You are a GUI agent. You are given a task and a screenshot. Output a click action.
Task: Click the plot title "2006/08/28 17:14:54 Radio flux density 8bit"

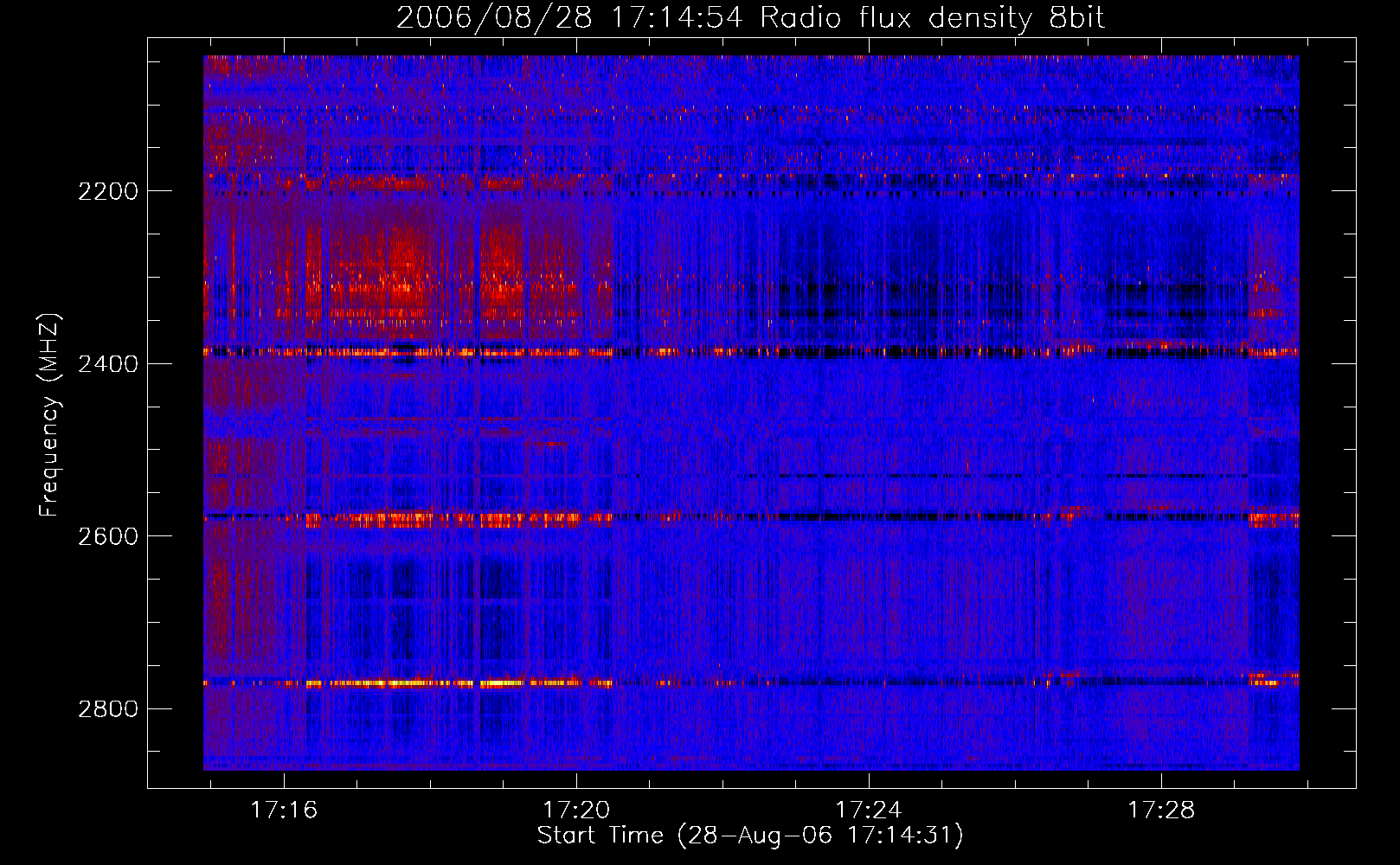[750, 18]
